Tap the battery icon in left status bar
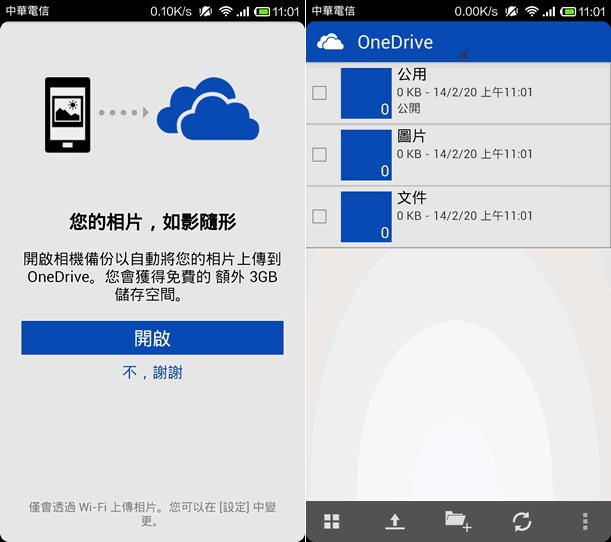Viewport: 611px width, 542px height. click(262, 11)
